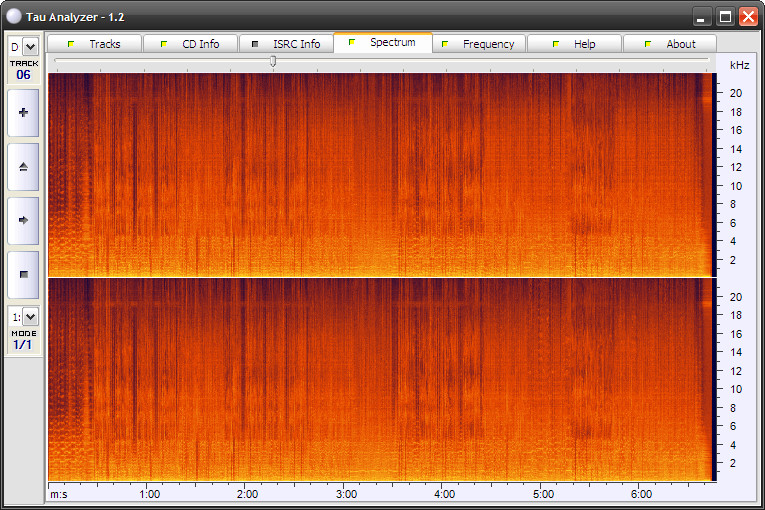Minimize the Tau Analyzer window
The height and width of the screenshot is (510, 765).
tap(703, 16)
